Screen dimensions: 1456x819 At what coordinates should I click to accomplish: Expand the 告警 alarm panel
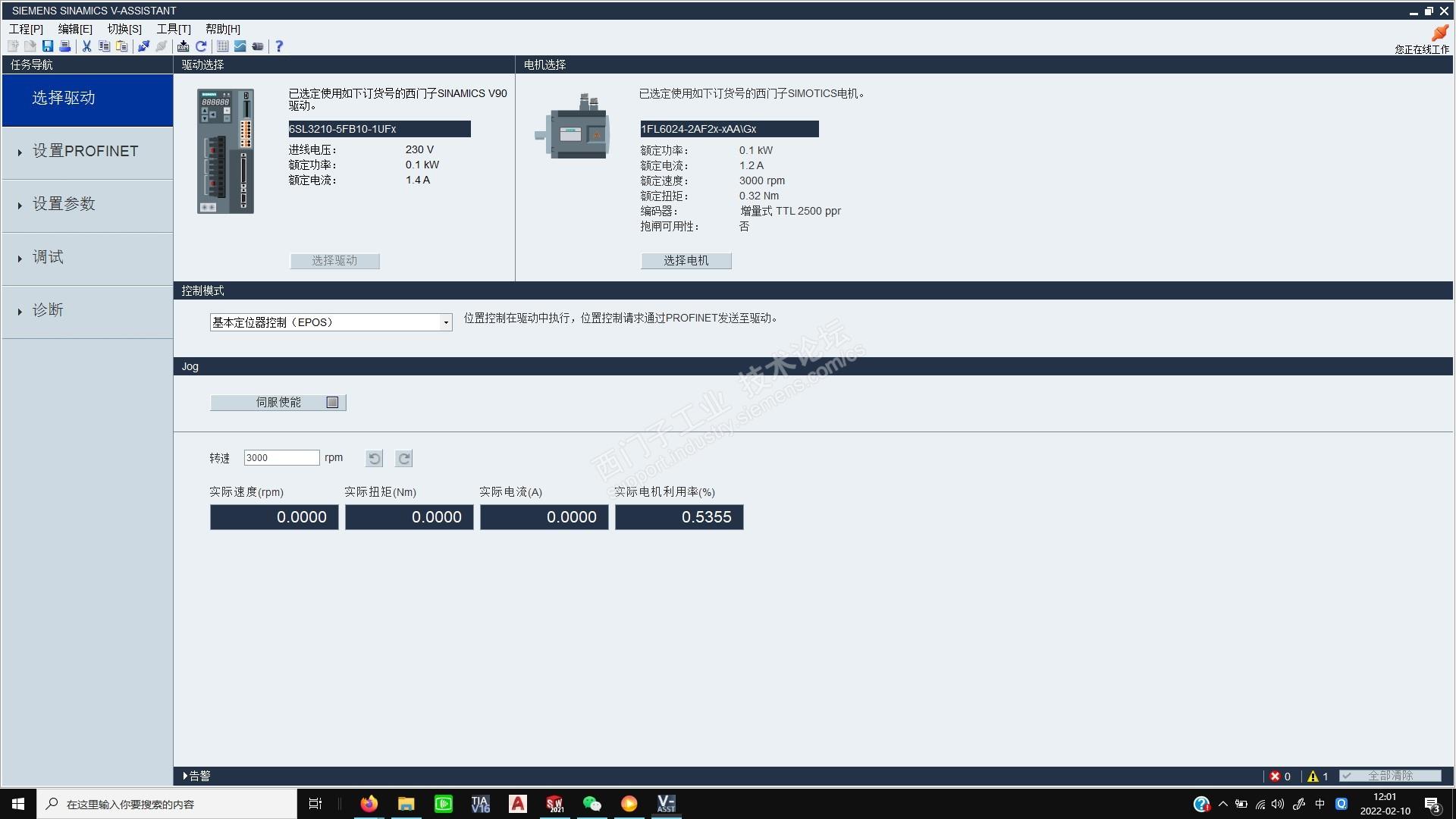(196, 776)
